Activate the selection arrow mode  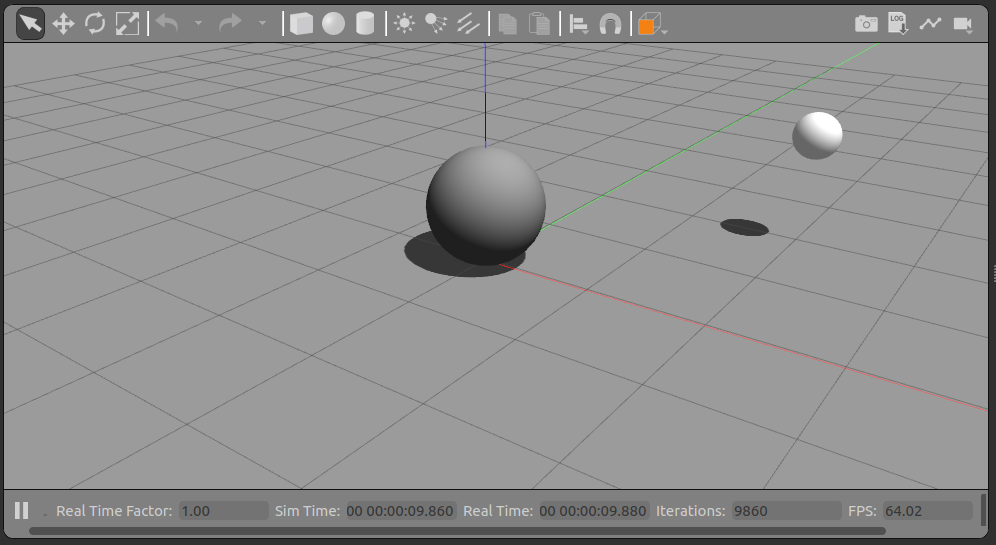point(30,24)
